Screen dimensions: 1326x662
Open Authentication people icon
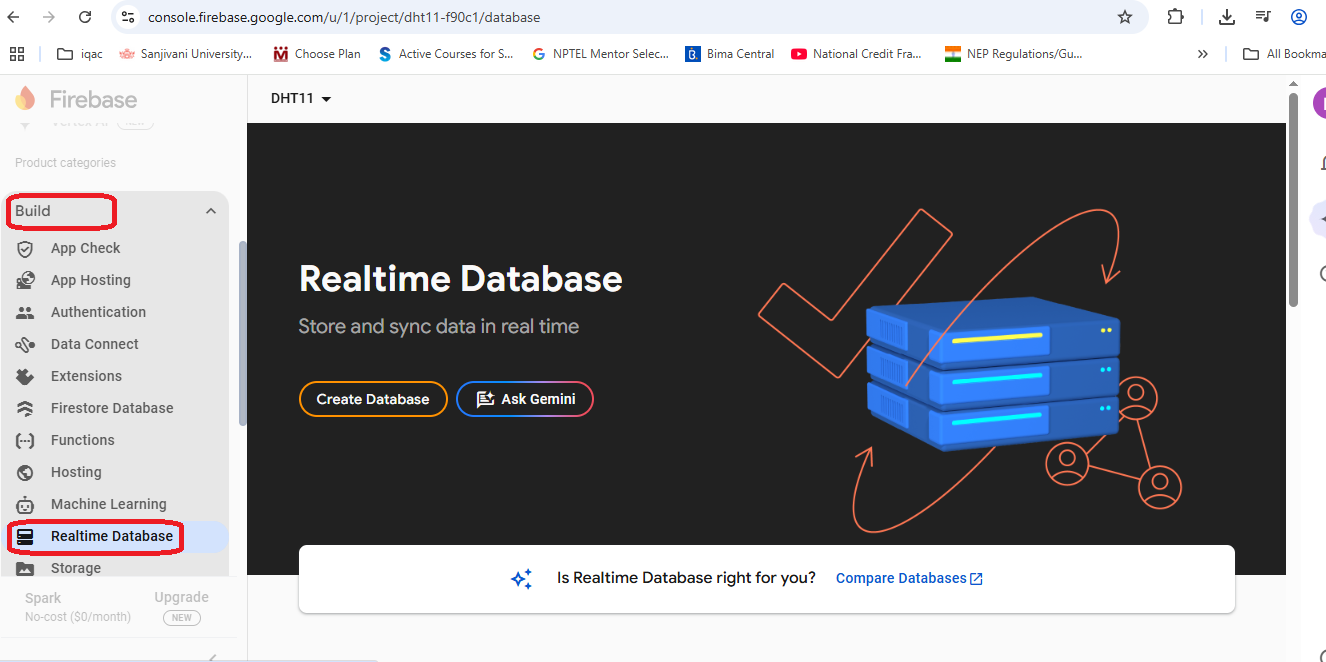(x=25, y=312)
